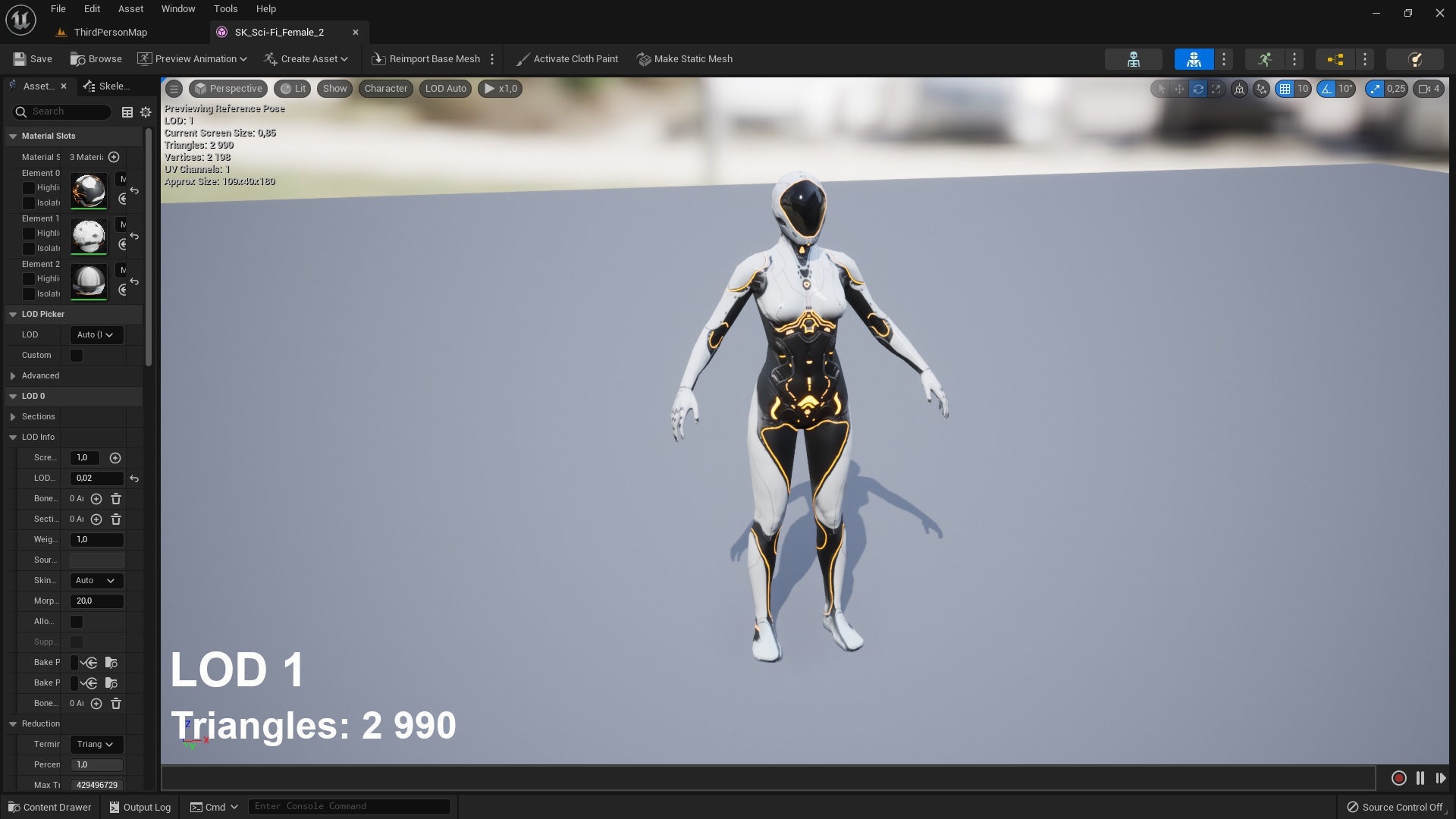Screen dimensions: 1456x819
Task: Open the File menu
Action: pyautogui.click(x=58, y=9)
